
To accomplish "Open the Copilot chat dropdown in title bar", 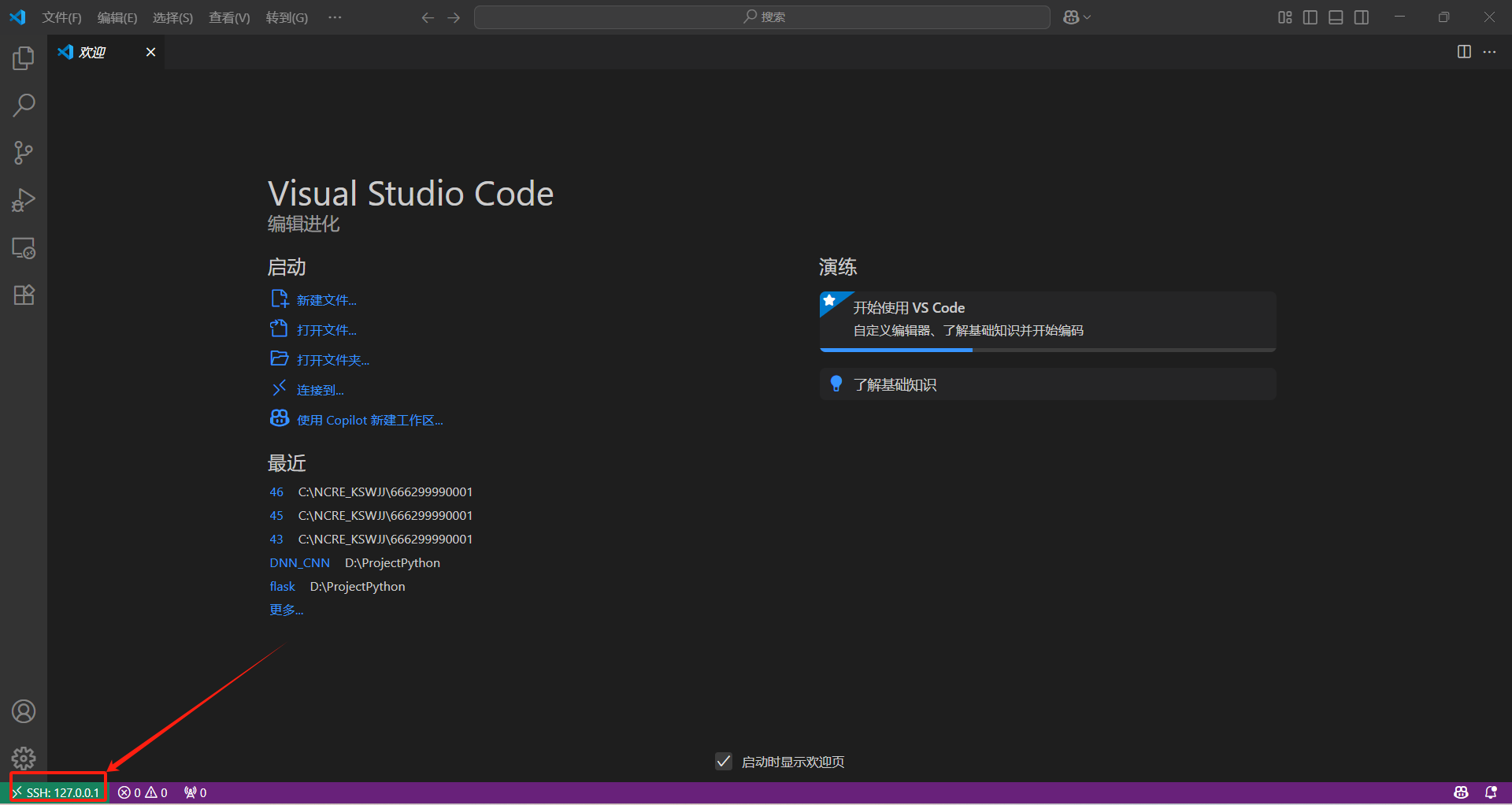I will point(1077,17).
